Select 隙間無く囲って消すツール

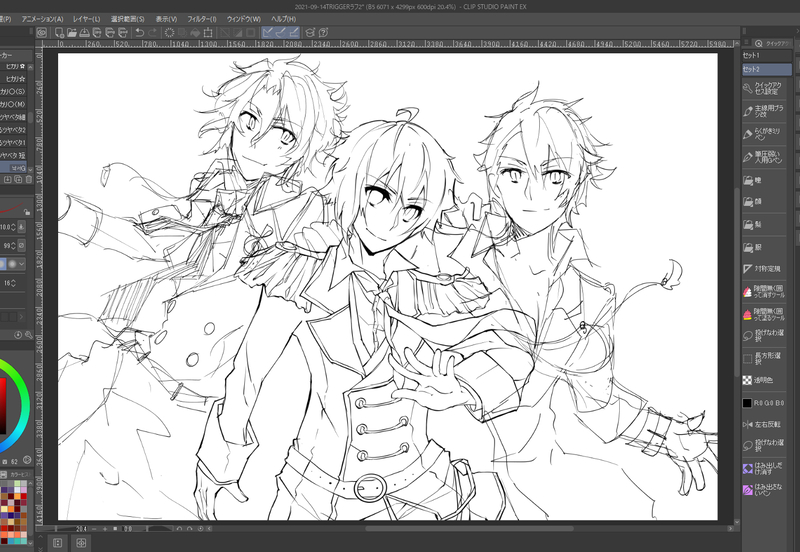click(x=764, y=292)
